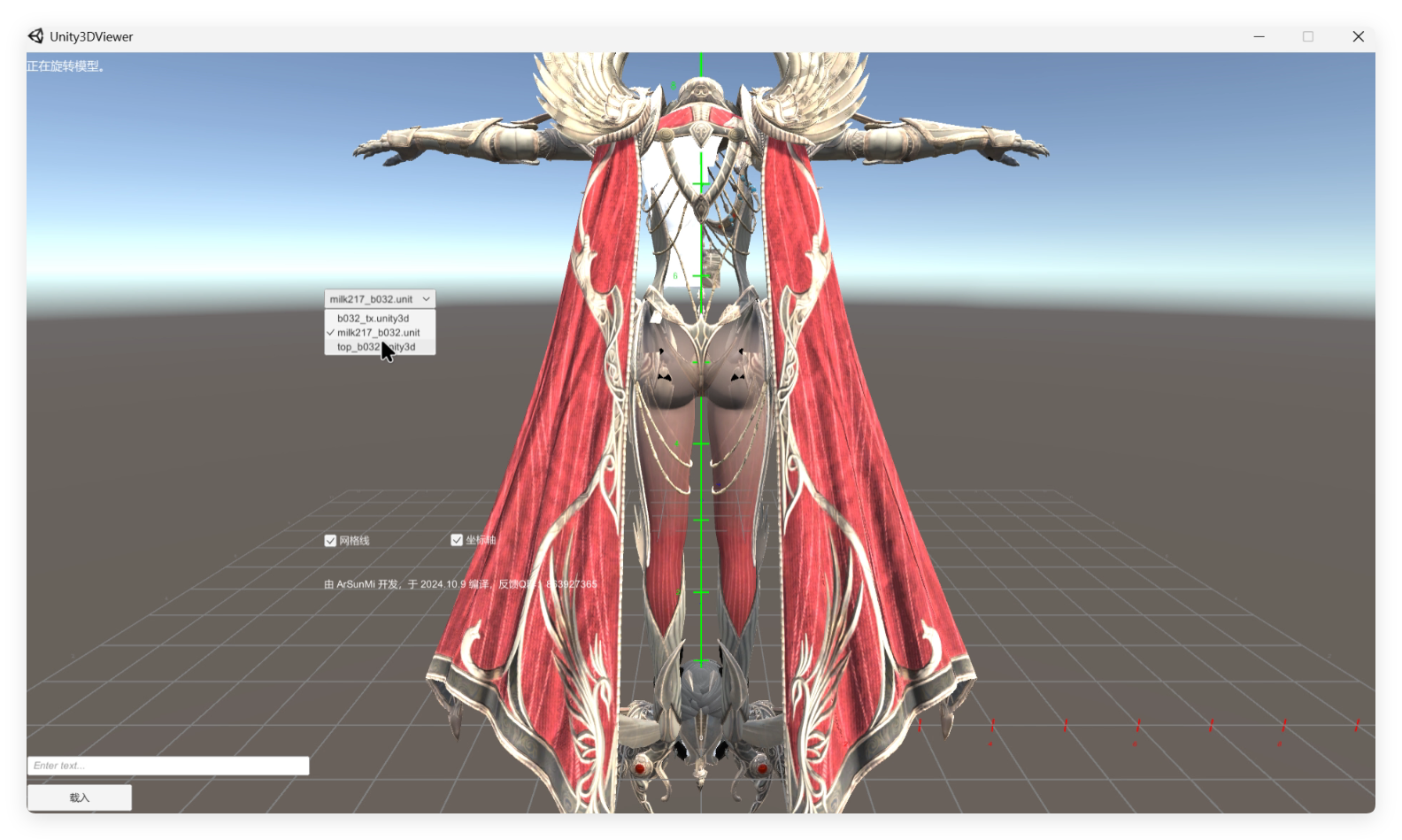The image size is (1402, 840).
Task: Click the checkmark beside milk217_b032.unit
Action: (330, 333)
